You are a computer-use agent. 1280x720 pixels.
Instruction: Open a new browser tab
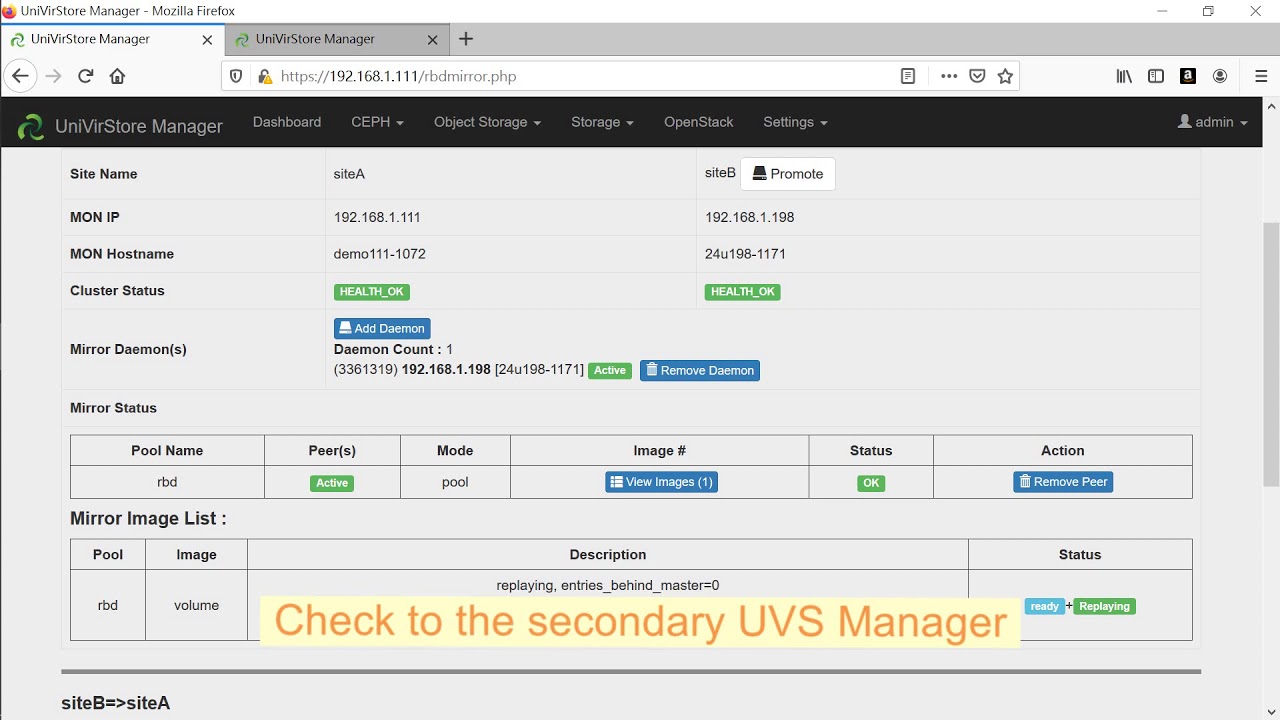[466, 39]
